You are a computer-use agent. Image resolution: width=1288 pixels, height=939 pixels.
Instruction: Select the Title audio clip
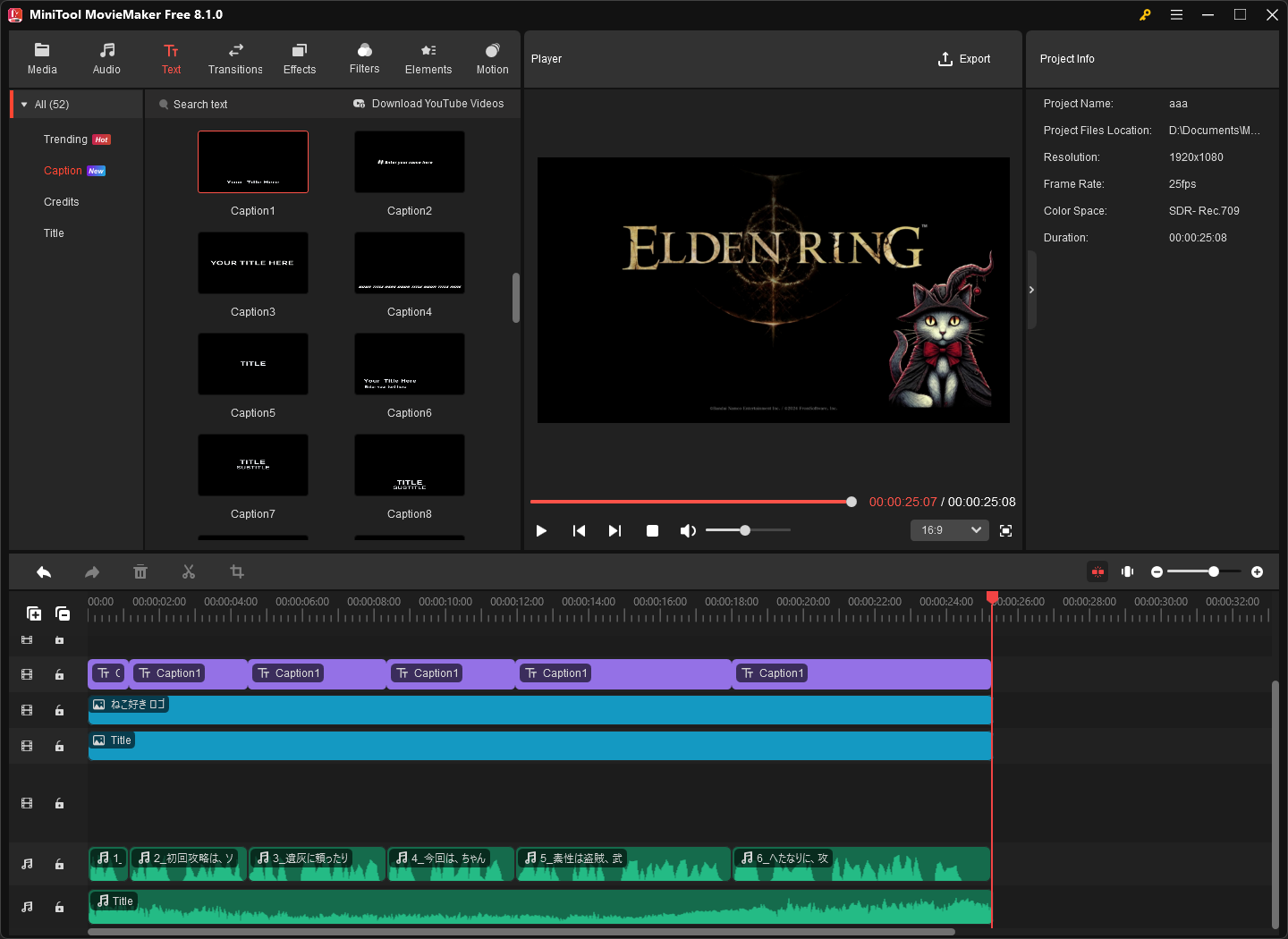(539, 907)
